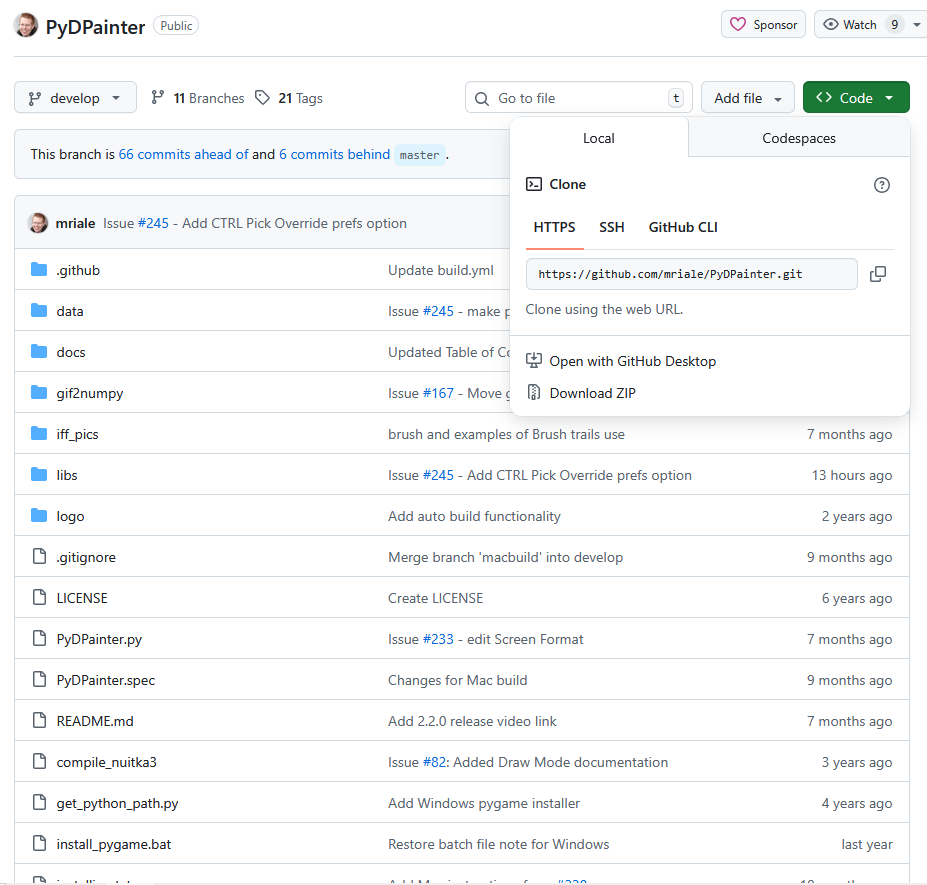Copy the clone URL to clipboard icon
Viewport: 927px width, 885px height.
click(x=877, y=274)
